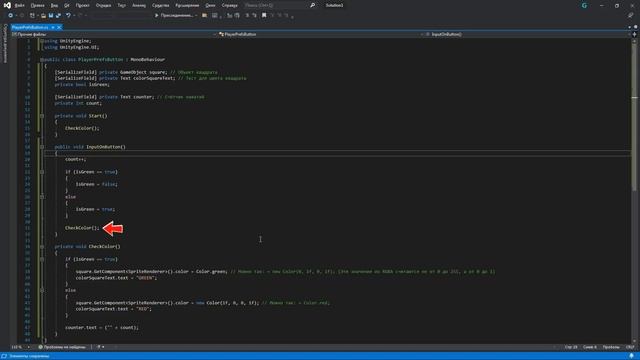Viewport: 640px width, 360px height.
Task: Click the CRLF line ending indicator
Action: click(630, 347)
